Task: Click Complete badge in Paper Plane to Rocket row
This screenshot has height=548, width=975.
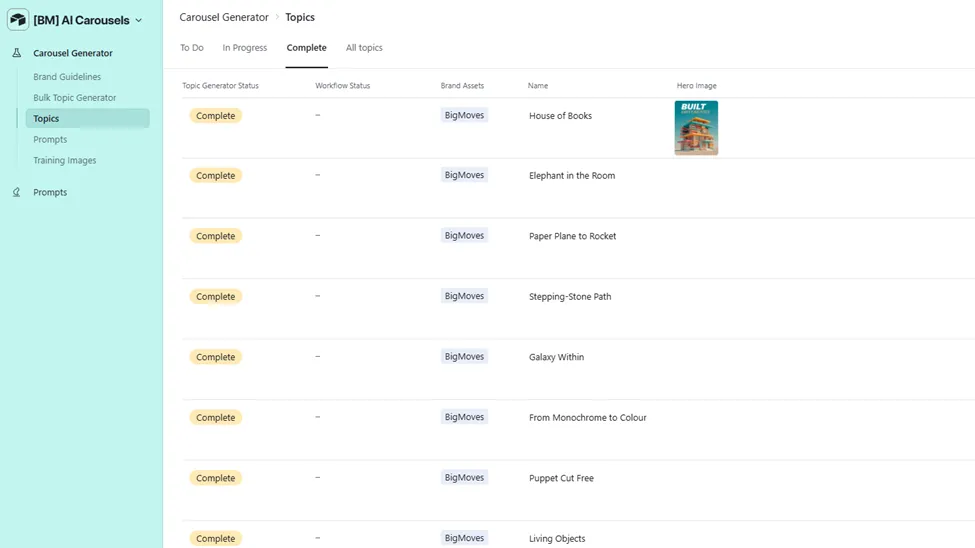Action: point(216,236)
